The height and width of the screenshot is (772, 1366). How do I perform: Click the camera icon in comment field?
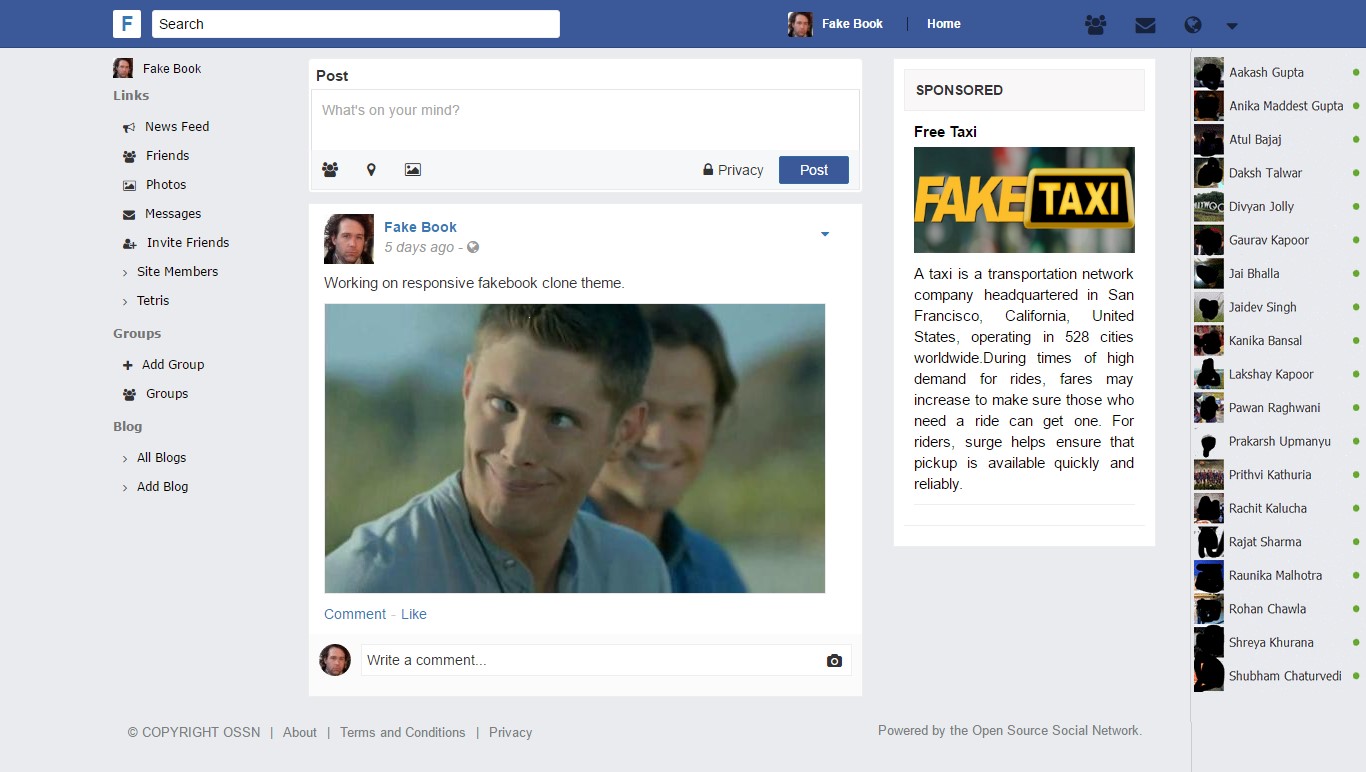[834, 661]
